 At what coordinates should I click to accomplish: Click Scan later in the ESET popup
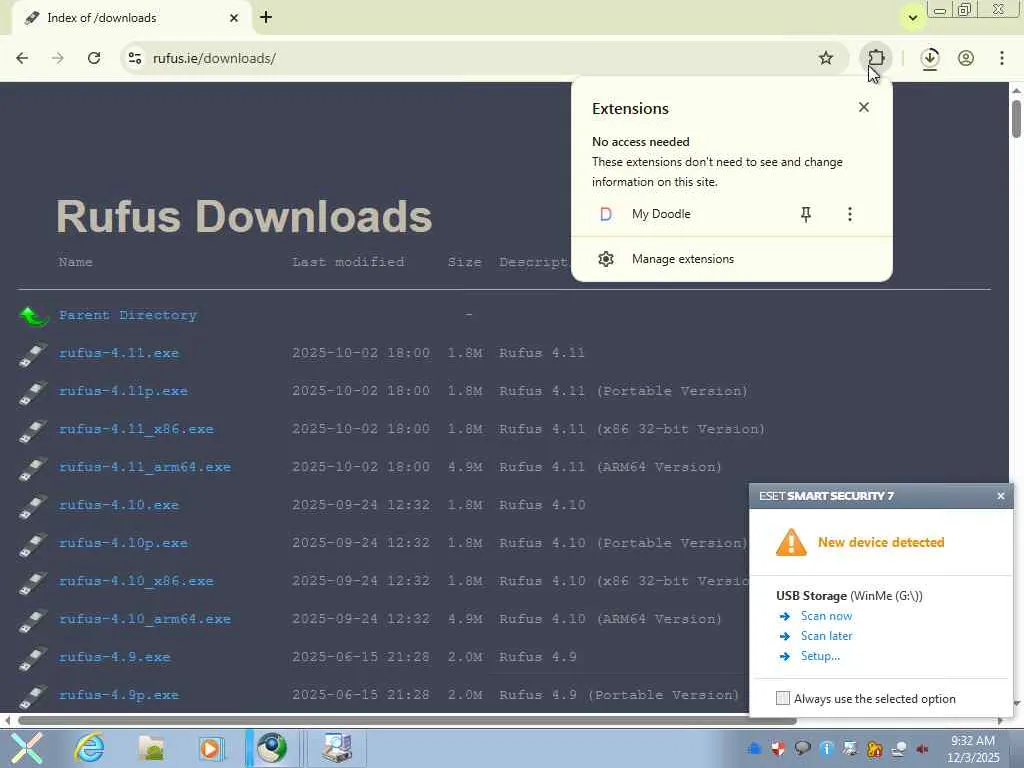[x=826, y=635]
